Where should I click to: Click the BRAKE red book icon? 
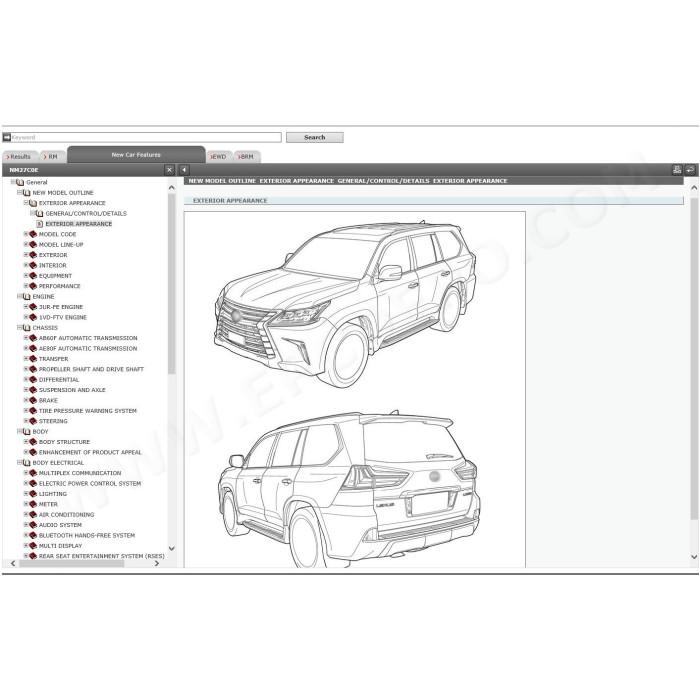[x=33, y=400]
